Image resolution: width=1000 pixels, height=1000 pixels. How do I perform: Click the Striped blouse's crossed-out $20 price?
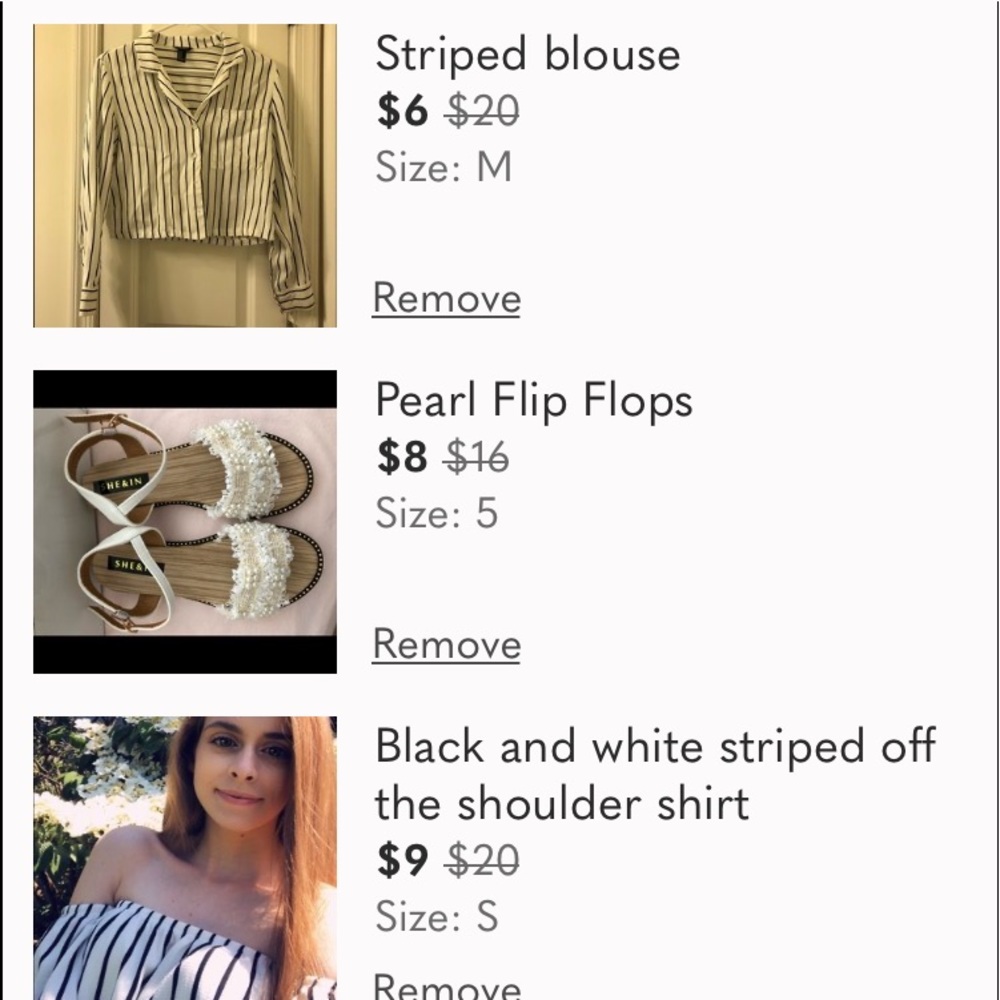[482, 111]
